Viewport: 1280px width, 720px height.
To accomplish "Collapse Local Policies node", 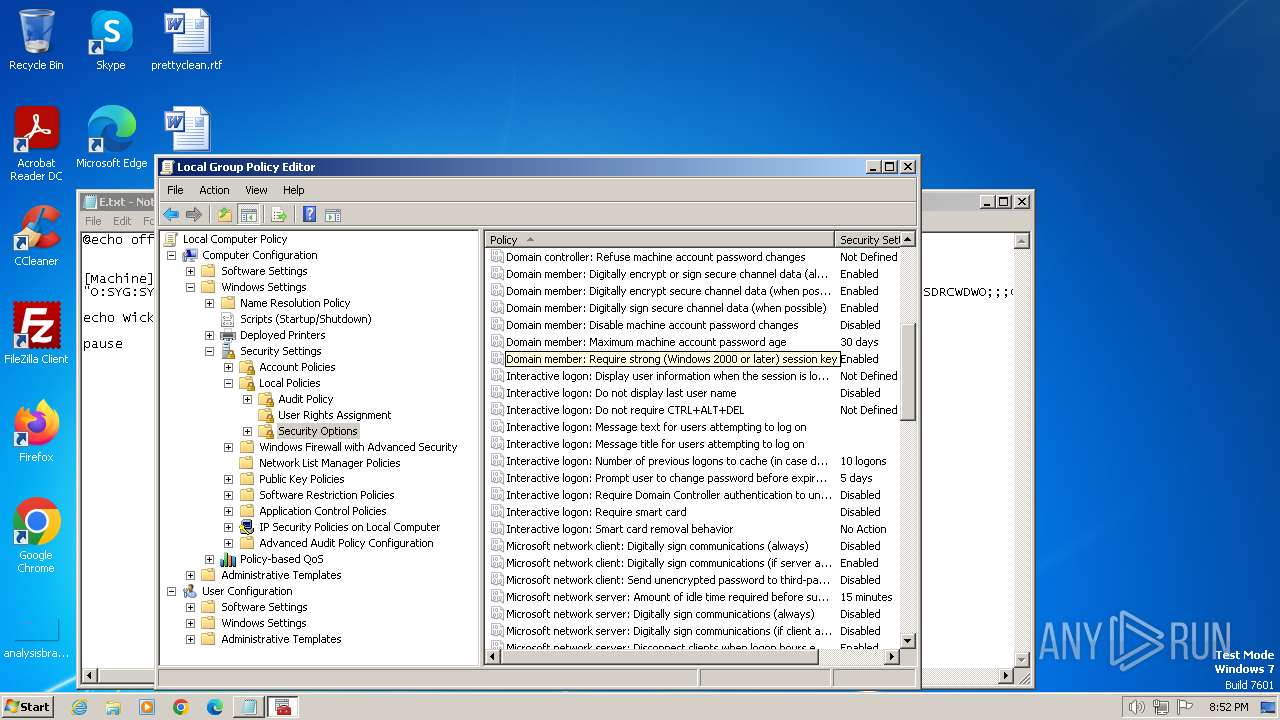I will (x=228, y=383).
